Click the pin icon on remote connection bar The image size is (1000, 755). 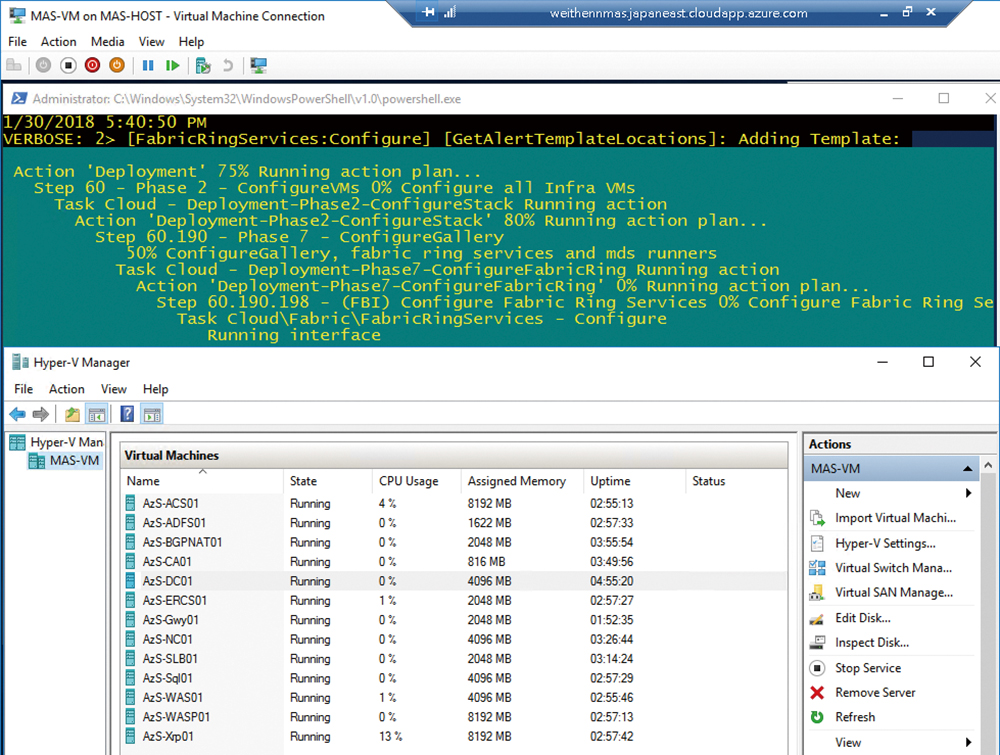pyautogui.click(x=429, y=11)
